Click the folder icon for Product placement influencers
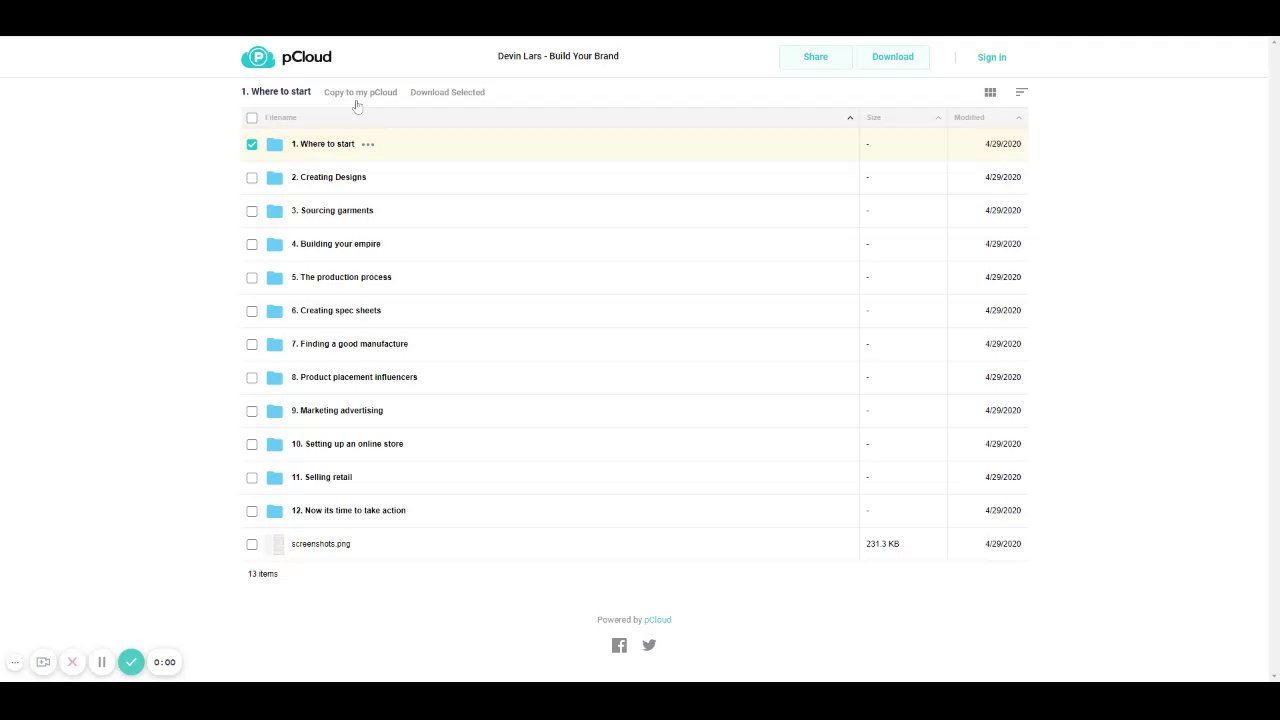 point(274,377)
